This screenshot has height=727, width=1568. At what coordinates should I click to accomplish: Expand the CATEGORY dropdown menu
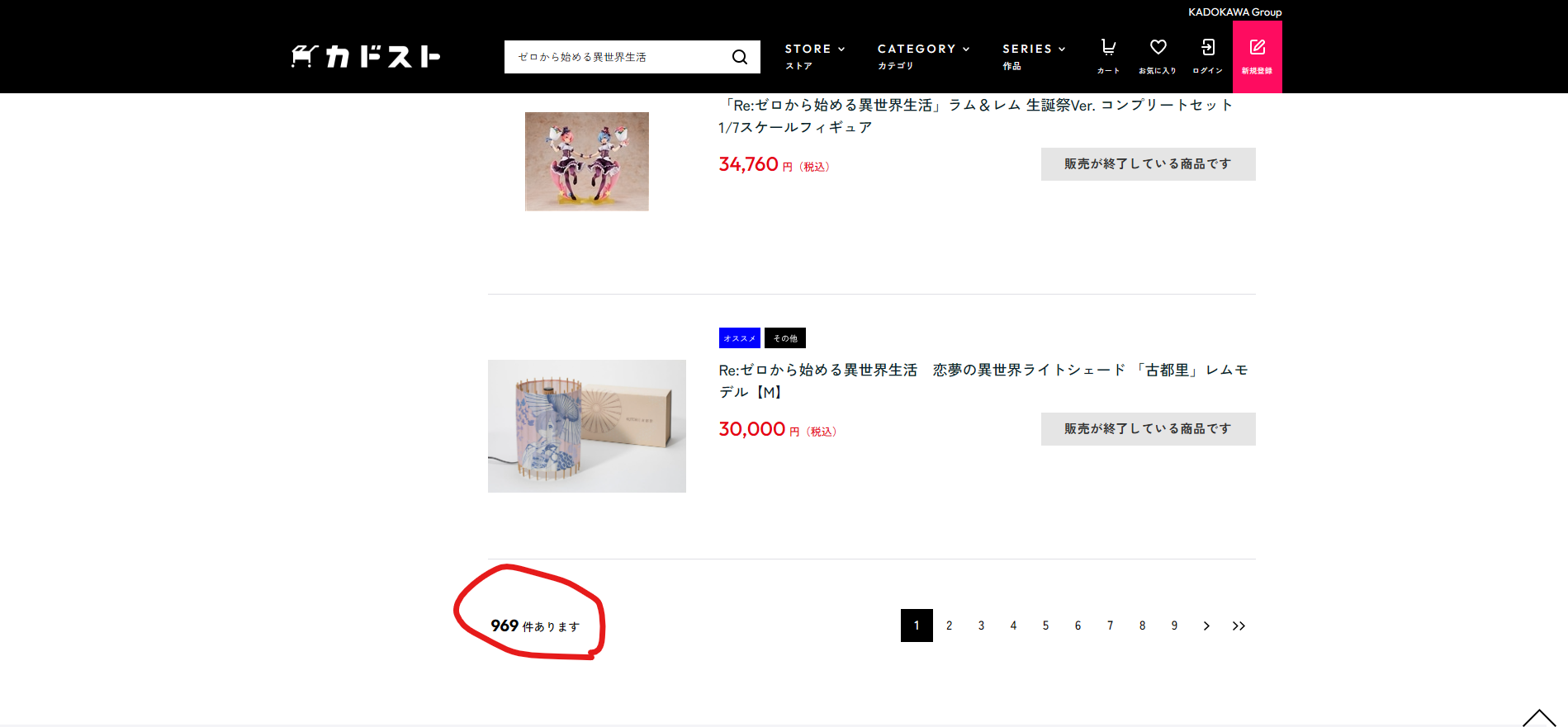(923, 56)
